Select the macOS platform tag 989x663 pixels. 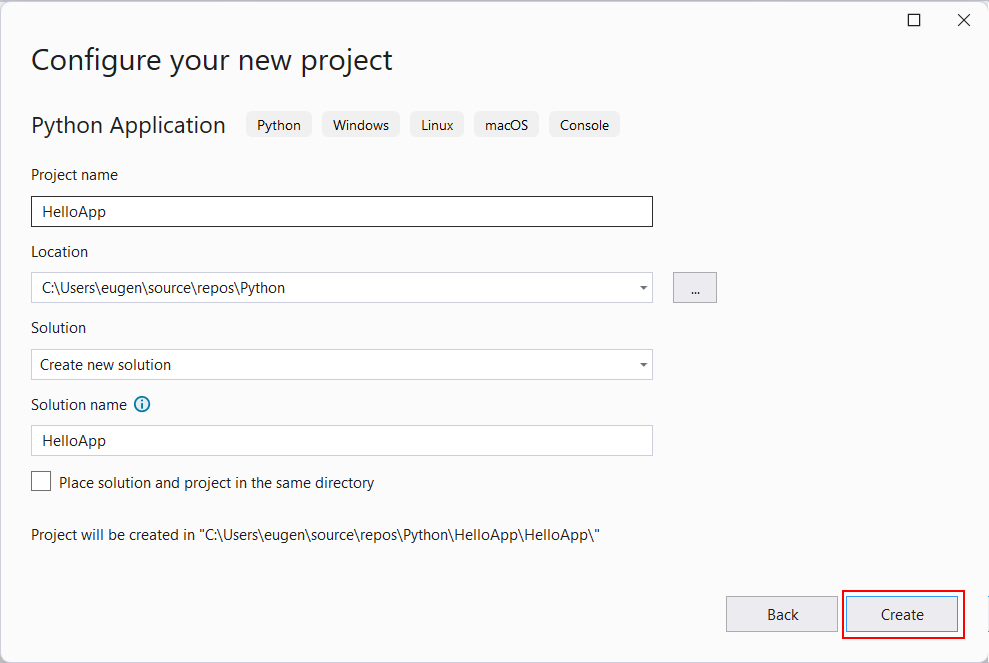pyautogui.click(x=506, y=125)
